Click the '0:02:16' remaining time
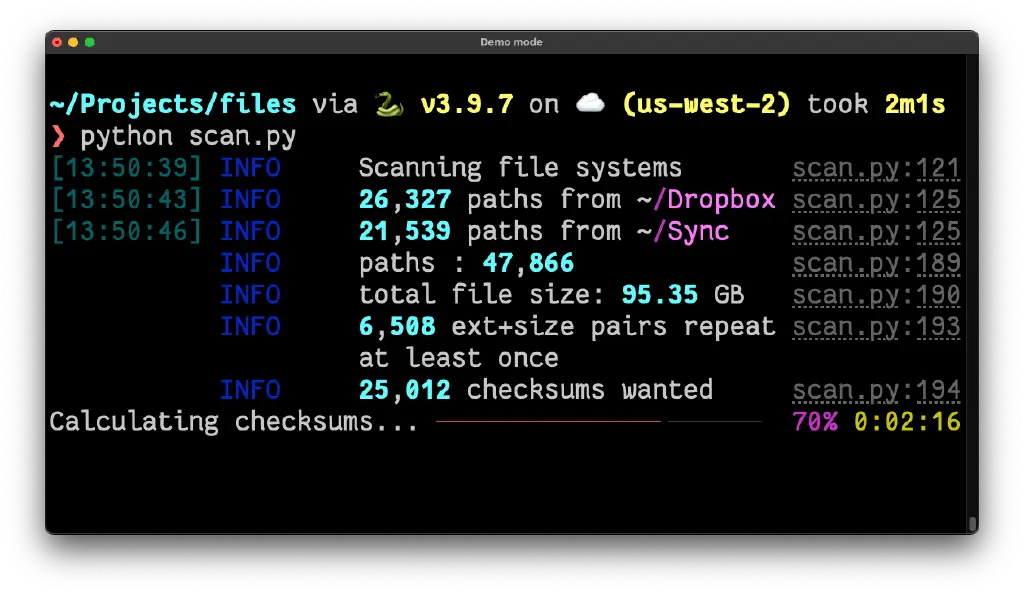 907,422
